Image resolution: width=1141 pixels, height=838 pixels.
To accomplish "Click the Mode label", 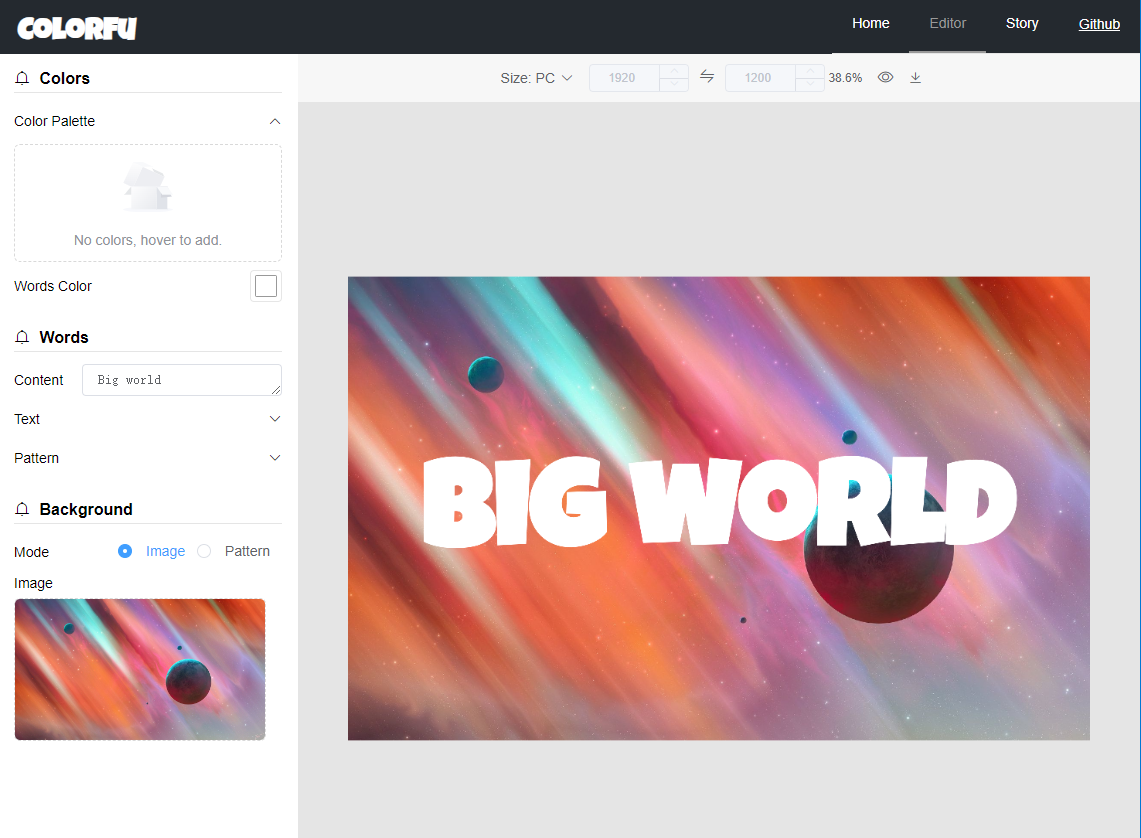I will tap(31, 552).
